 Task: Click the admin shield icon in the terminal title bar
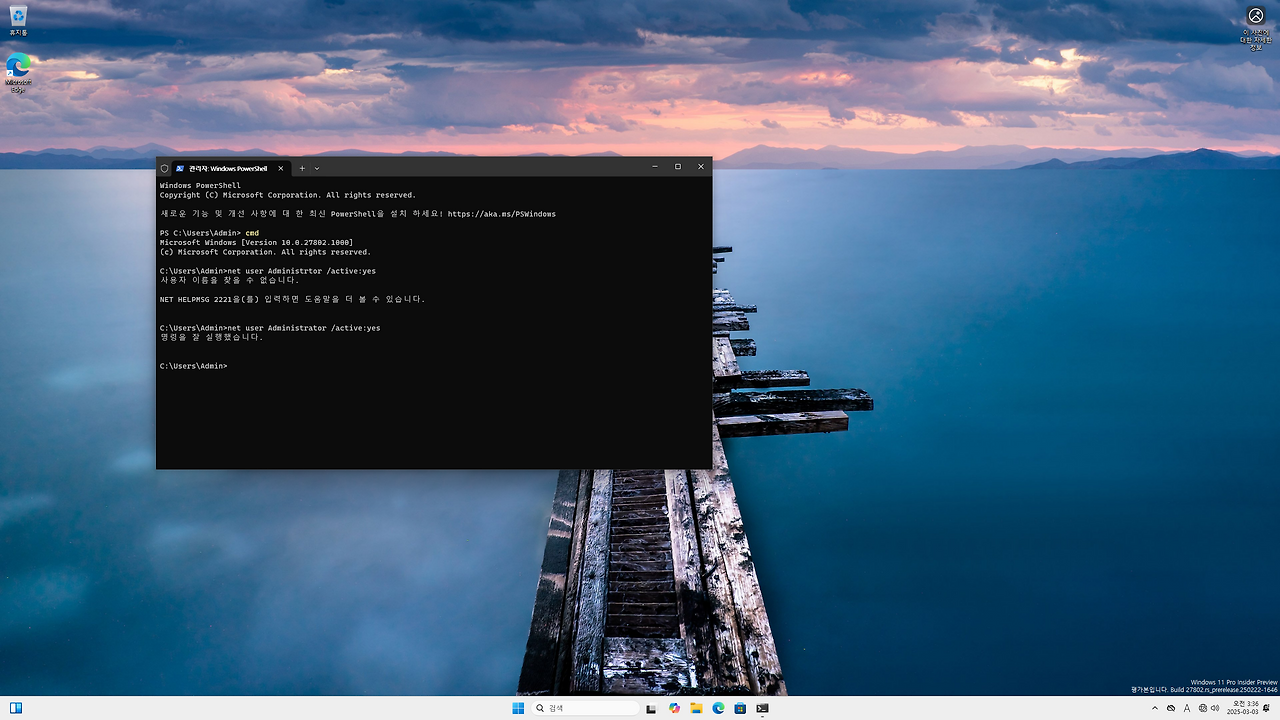164,168
